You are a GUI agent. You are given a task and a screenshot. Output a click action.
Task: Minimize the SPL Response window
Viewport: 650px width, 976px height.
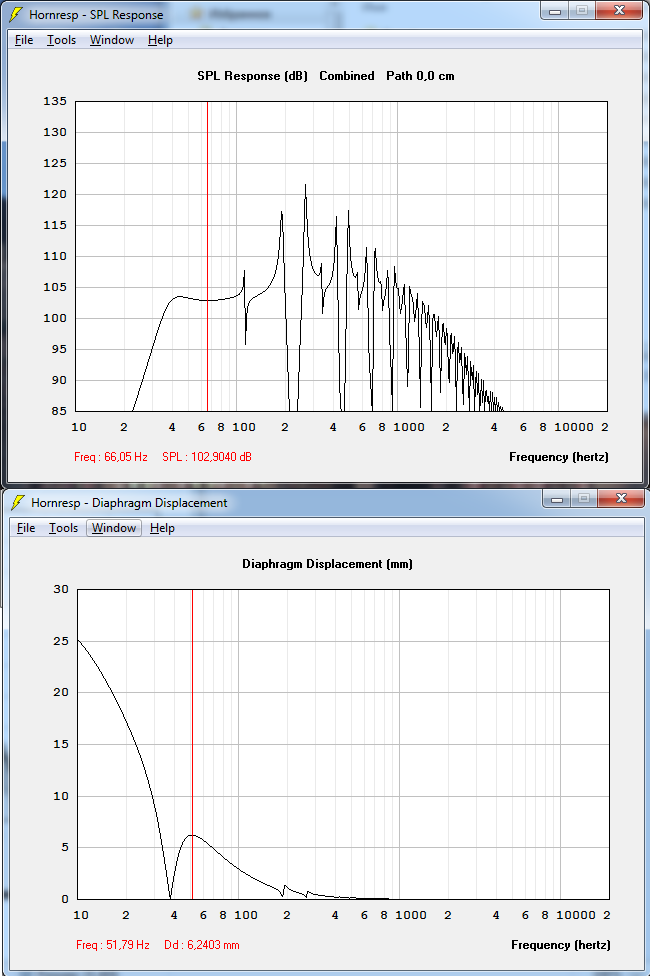[x=555, y=11]
